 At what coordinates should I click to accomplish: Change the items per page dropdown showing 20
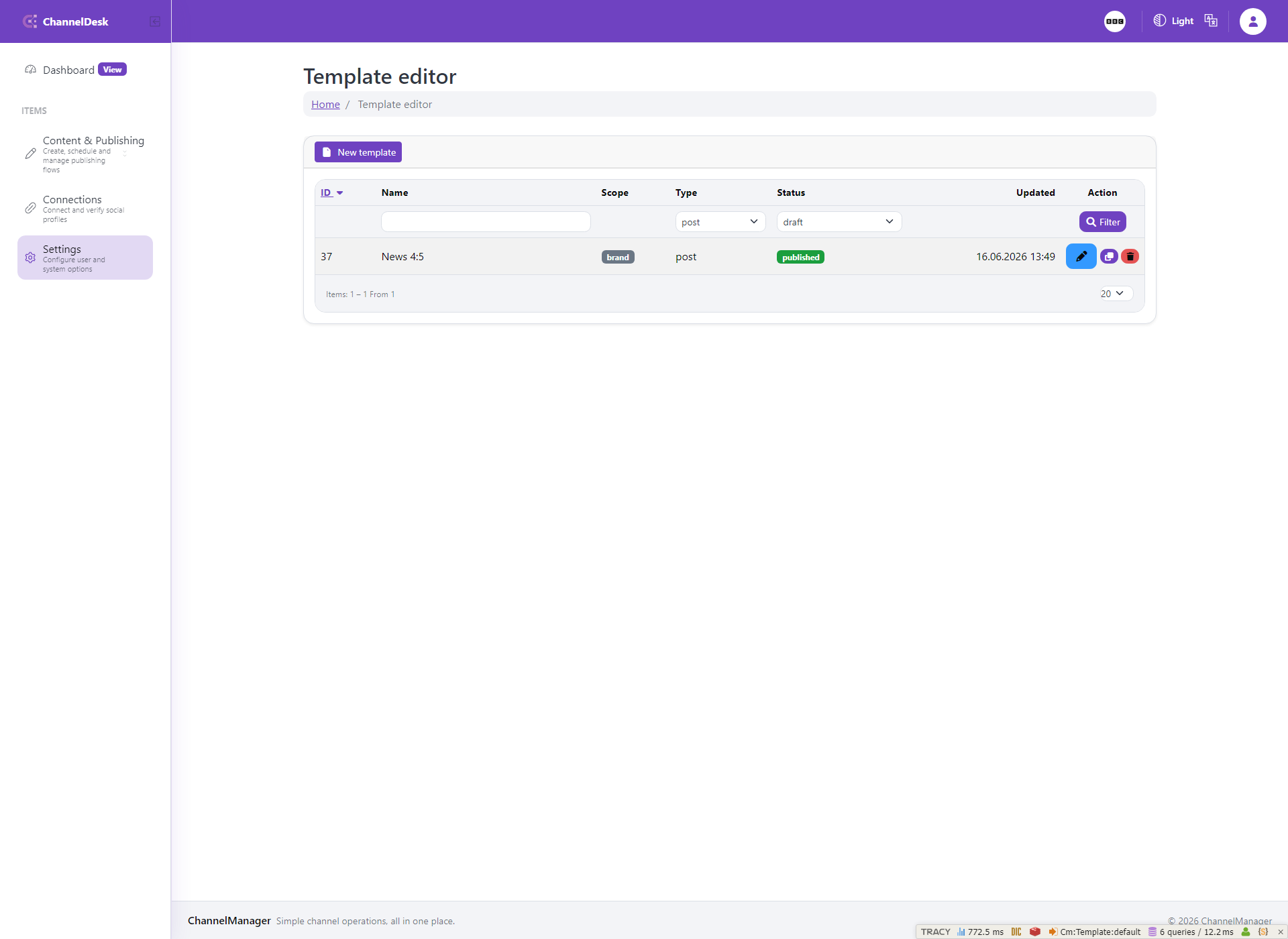coord(1116,294)
